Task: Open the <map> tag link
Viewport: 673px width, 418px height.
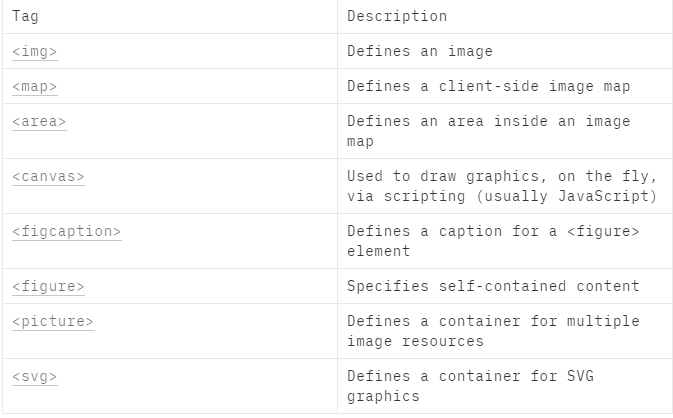Action: 35,86
